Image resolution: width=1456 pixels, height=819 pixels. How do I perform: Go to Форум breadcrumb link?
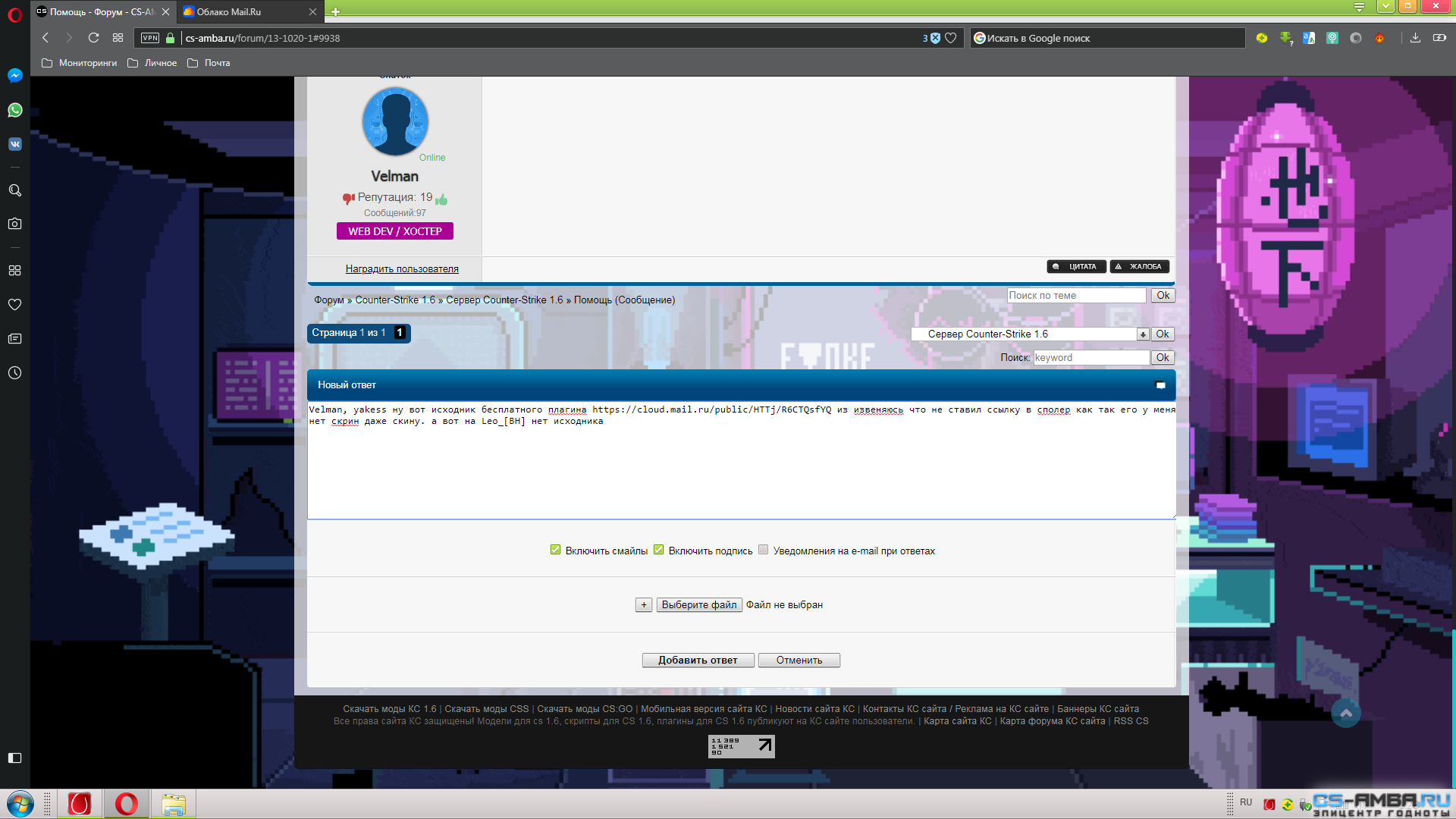click(329, 300)
